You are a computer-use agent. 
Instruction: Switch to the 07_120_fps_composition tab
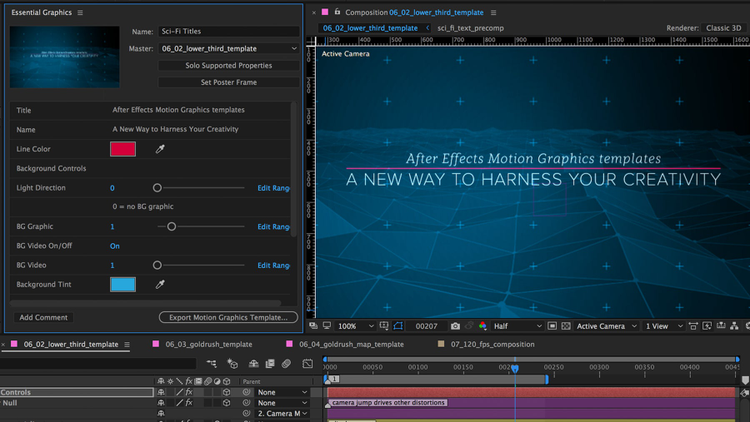pyautogui.click(x=492, y=344)
